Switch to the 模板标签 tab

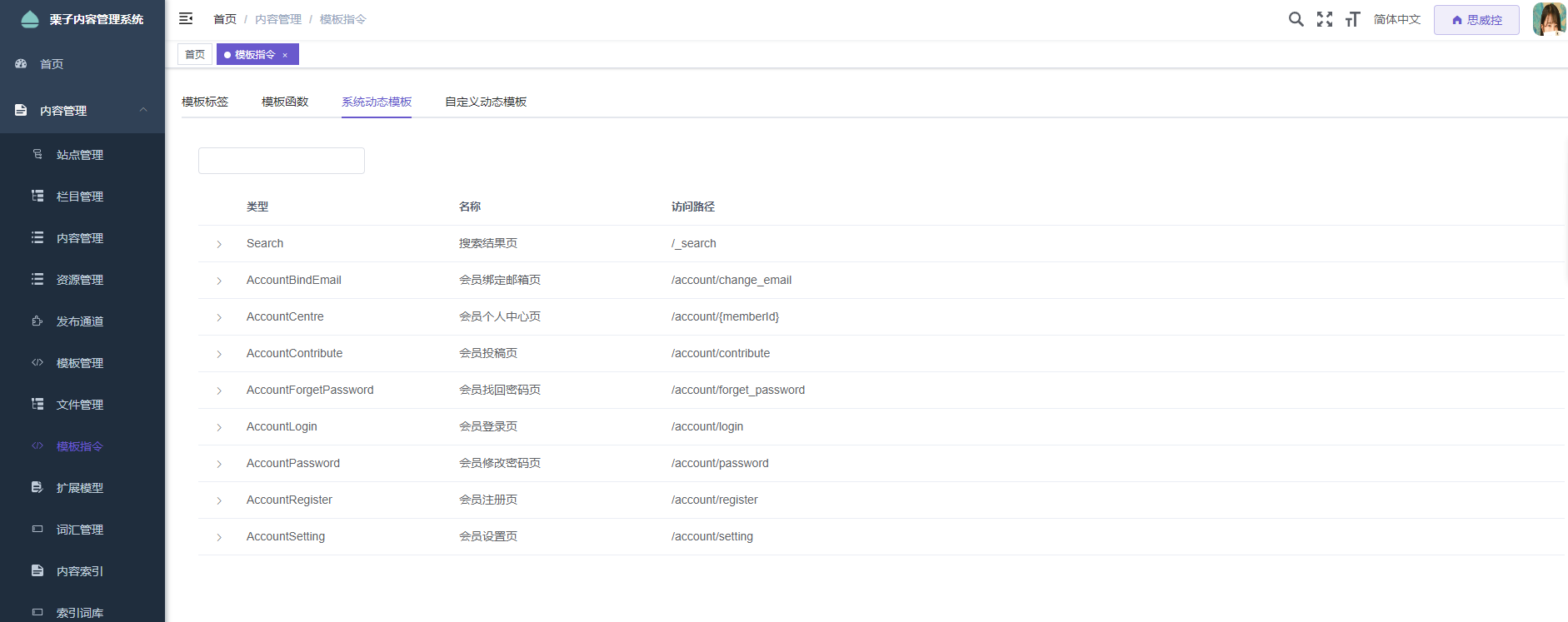coord(205,102)
